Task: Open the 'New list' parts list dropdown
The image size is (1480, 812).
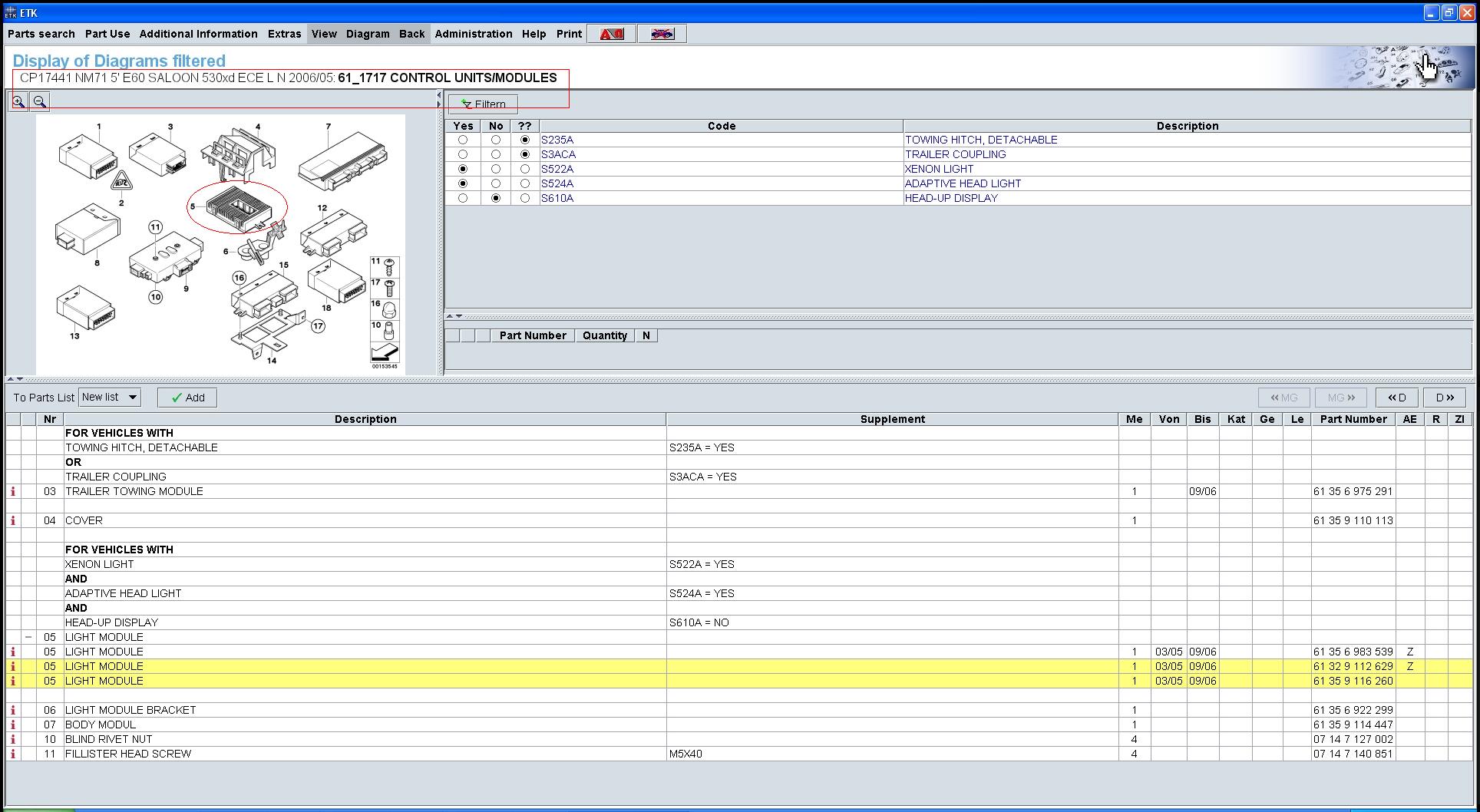Action: click(x=110, y=397)
